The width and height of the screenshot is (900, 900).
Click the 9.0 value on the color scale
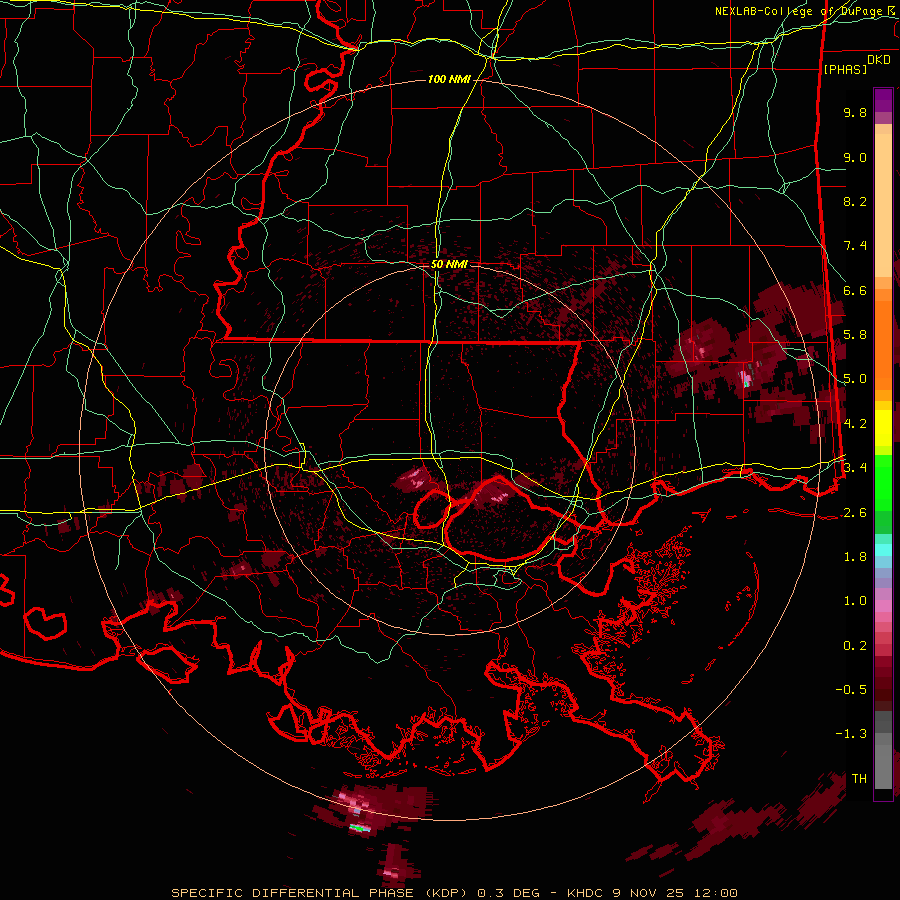point(855,157)
